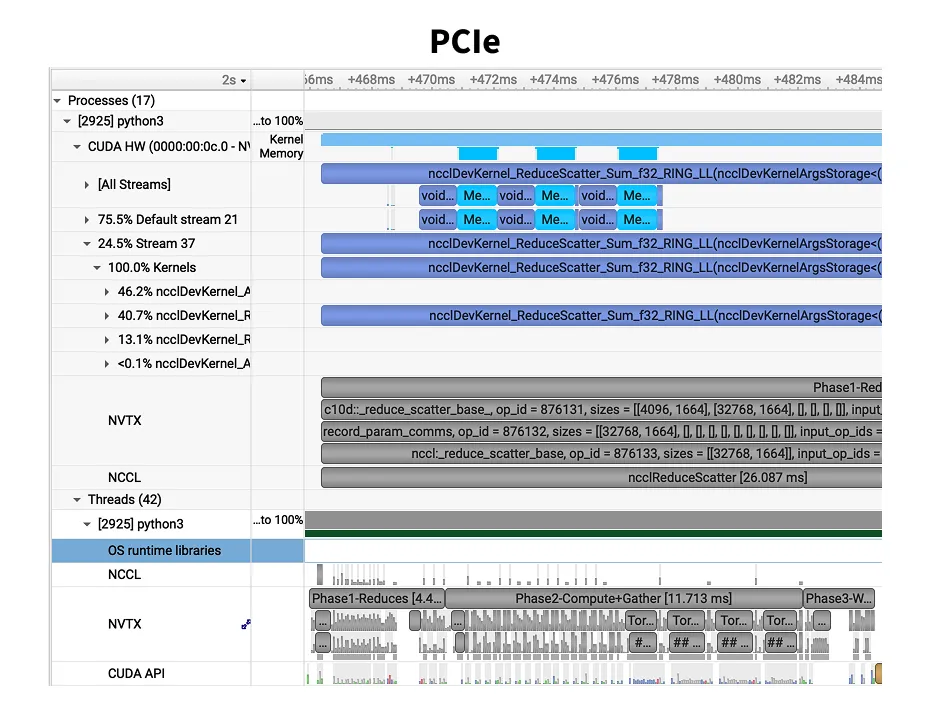Expand the 13.1% ncclDevKernel_R row
Image resolution: width=930 pixels, height=726 pixels.
(106, 339)
